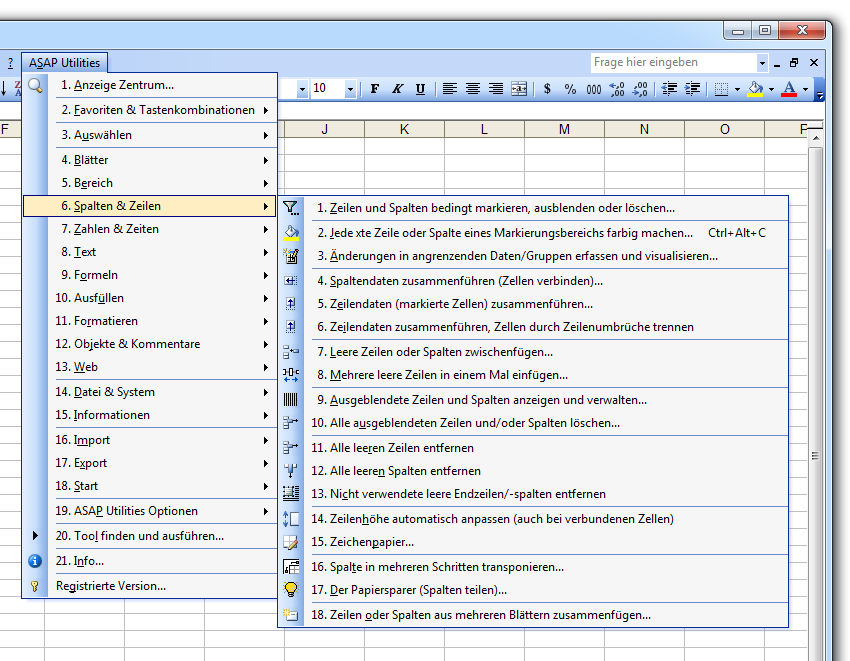Image resolution: width=850 pixels, height=661 pixels.
Task: Toggle bold formatting with the F button
Action: coord(373,89)
